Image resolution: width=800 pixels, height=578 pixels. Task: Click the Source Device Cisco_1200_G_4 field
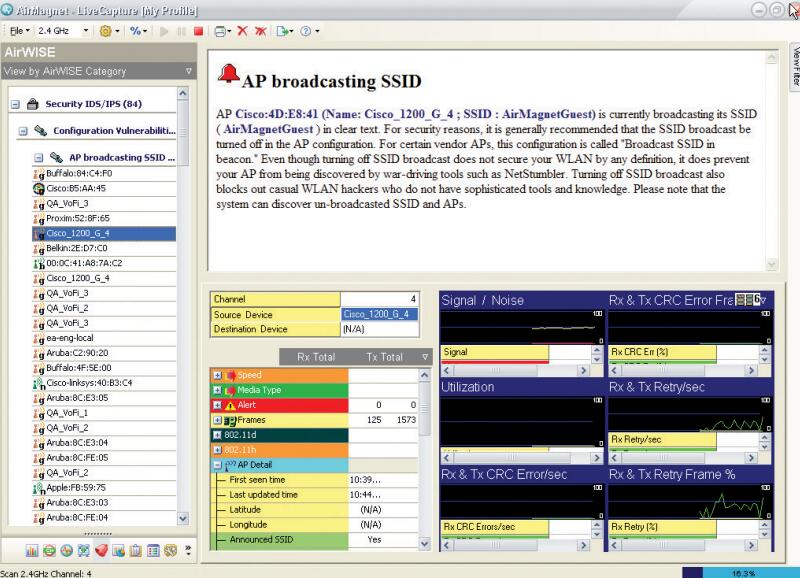pyautogui.click(x=379, y=314)
